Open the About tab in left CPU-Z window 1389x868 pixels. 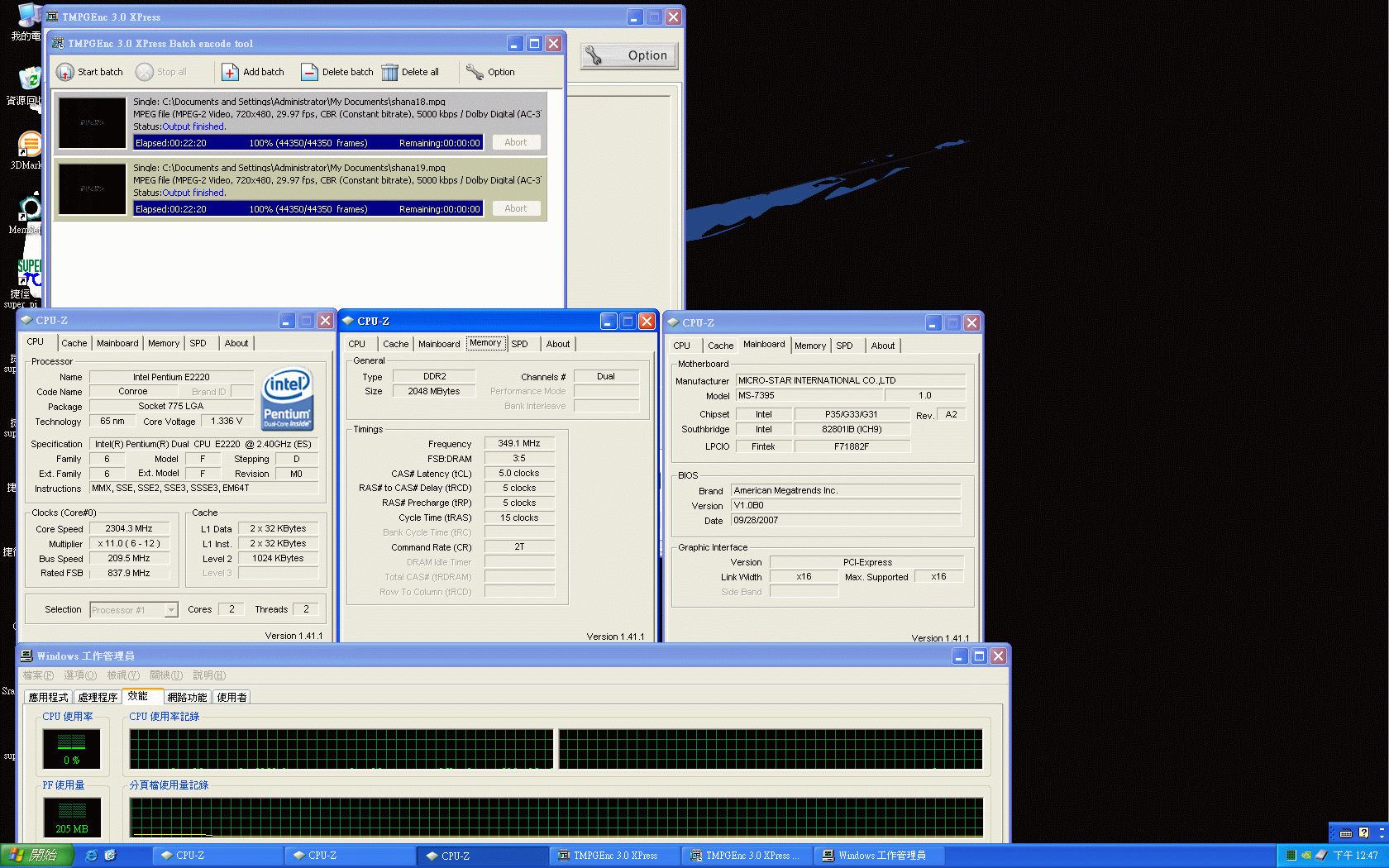click(x=236, y=343)
